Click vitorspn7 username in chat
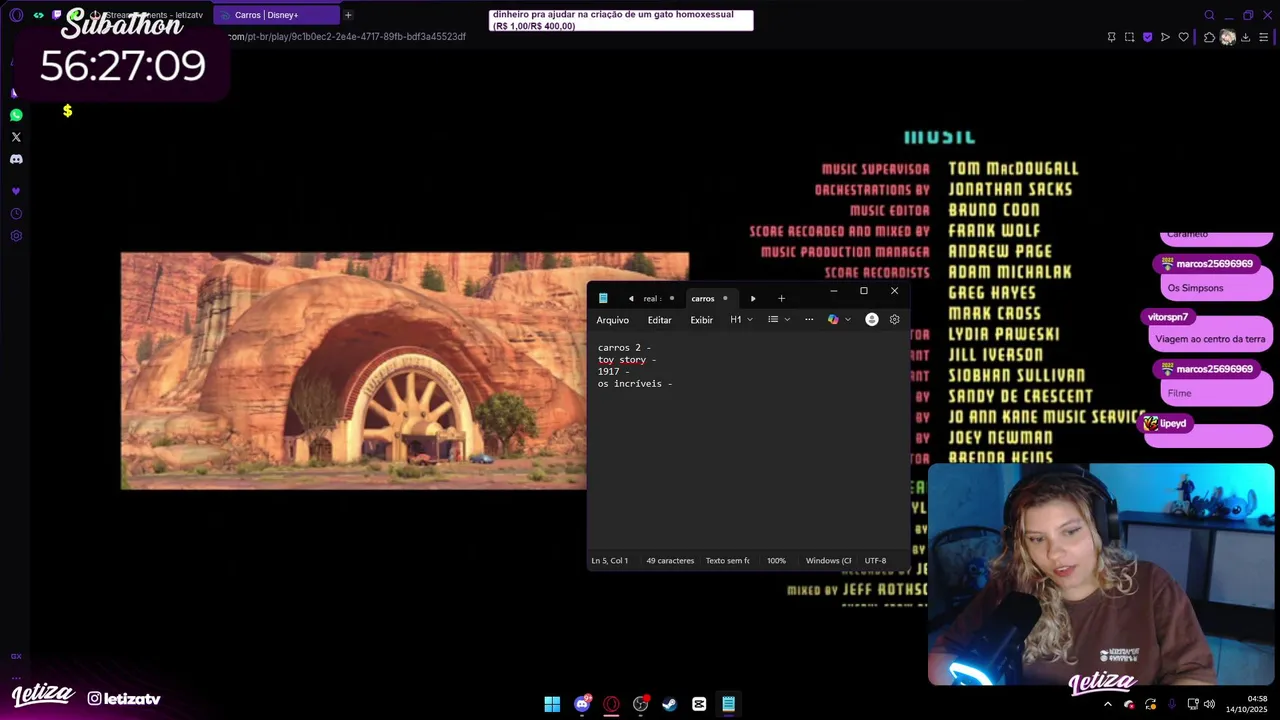This screenshot has width=1280, height=720. (x=1168, y=317)
